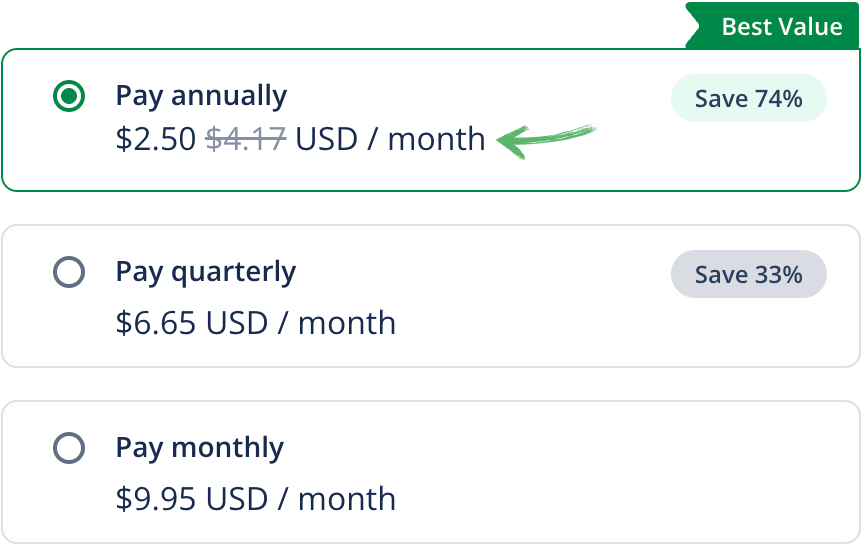Select the Pay quarterly radio button
The width and height of the screenshot is (866, 548).
[x=68, y=273]
